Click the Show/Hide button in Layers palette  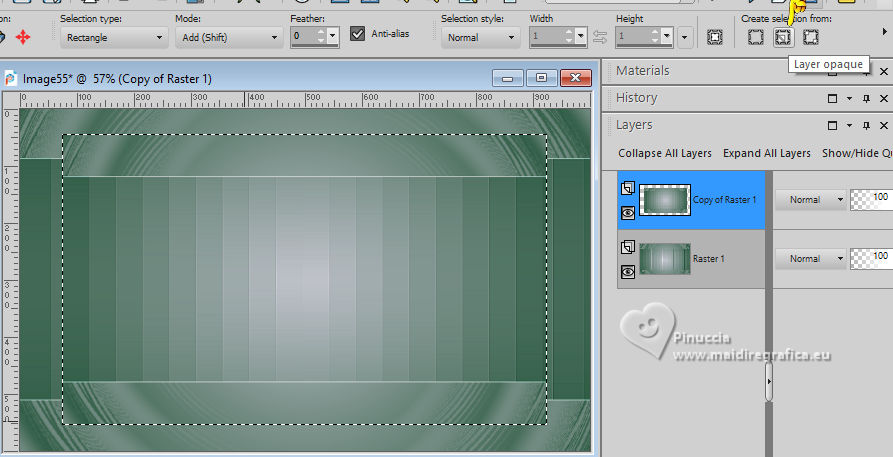[857, 153]
